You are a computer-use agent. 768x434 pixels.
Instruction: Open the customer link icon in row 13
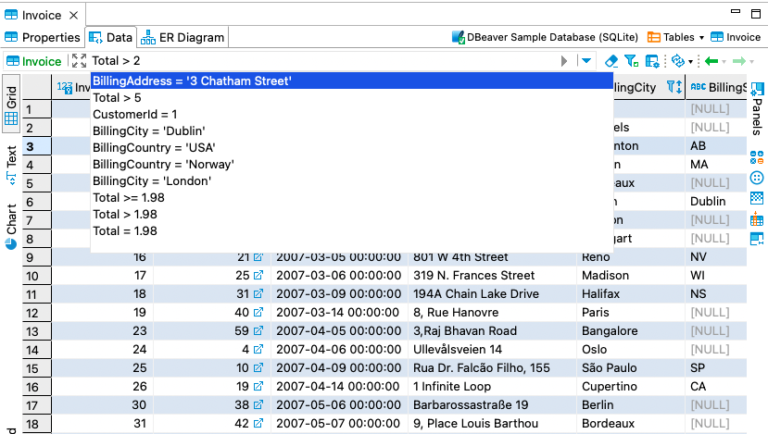(x=258, y=331)
